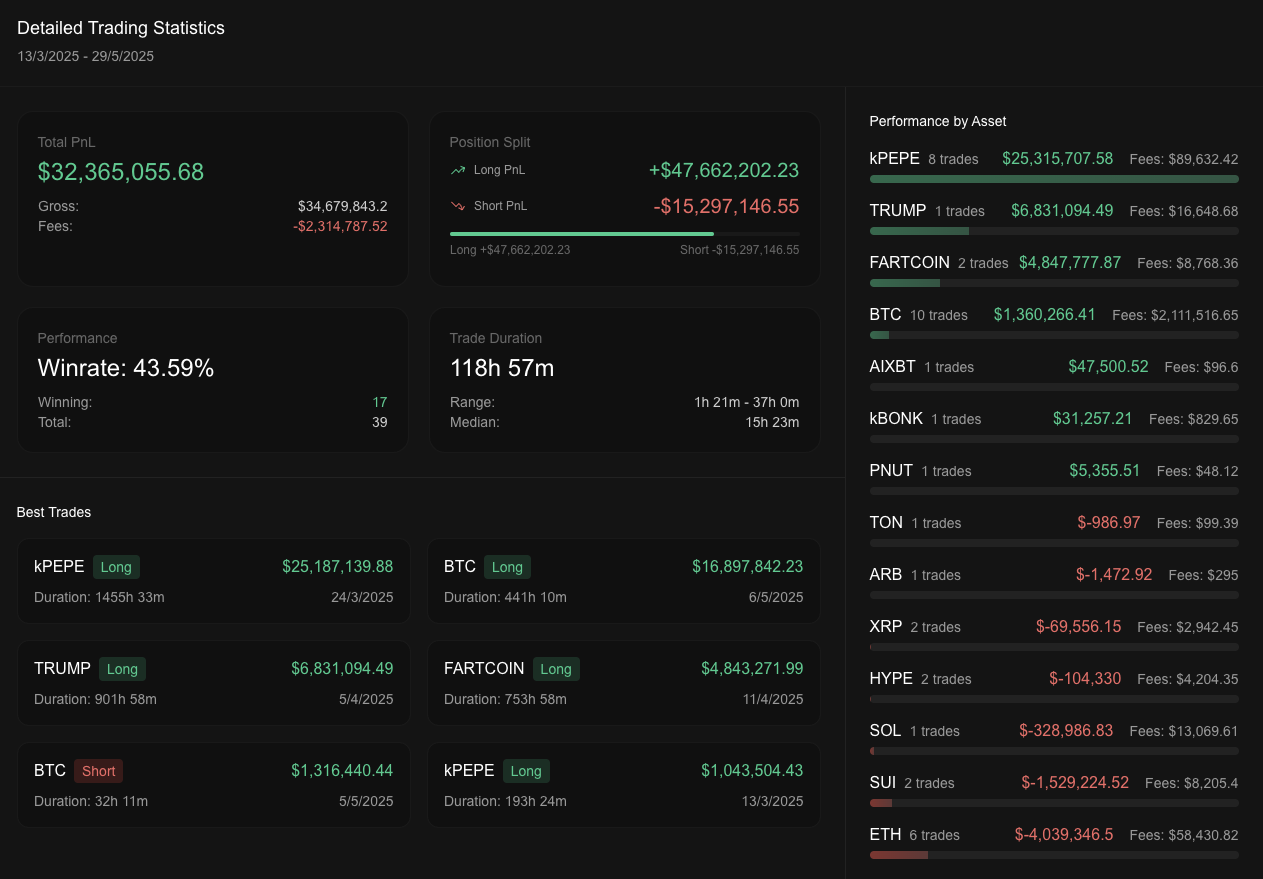Screen dimensions: 1263x879
Task: Click the Winrate 43.59% value
Action: [125, 368]
